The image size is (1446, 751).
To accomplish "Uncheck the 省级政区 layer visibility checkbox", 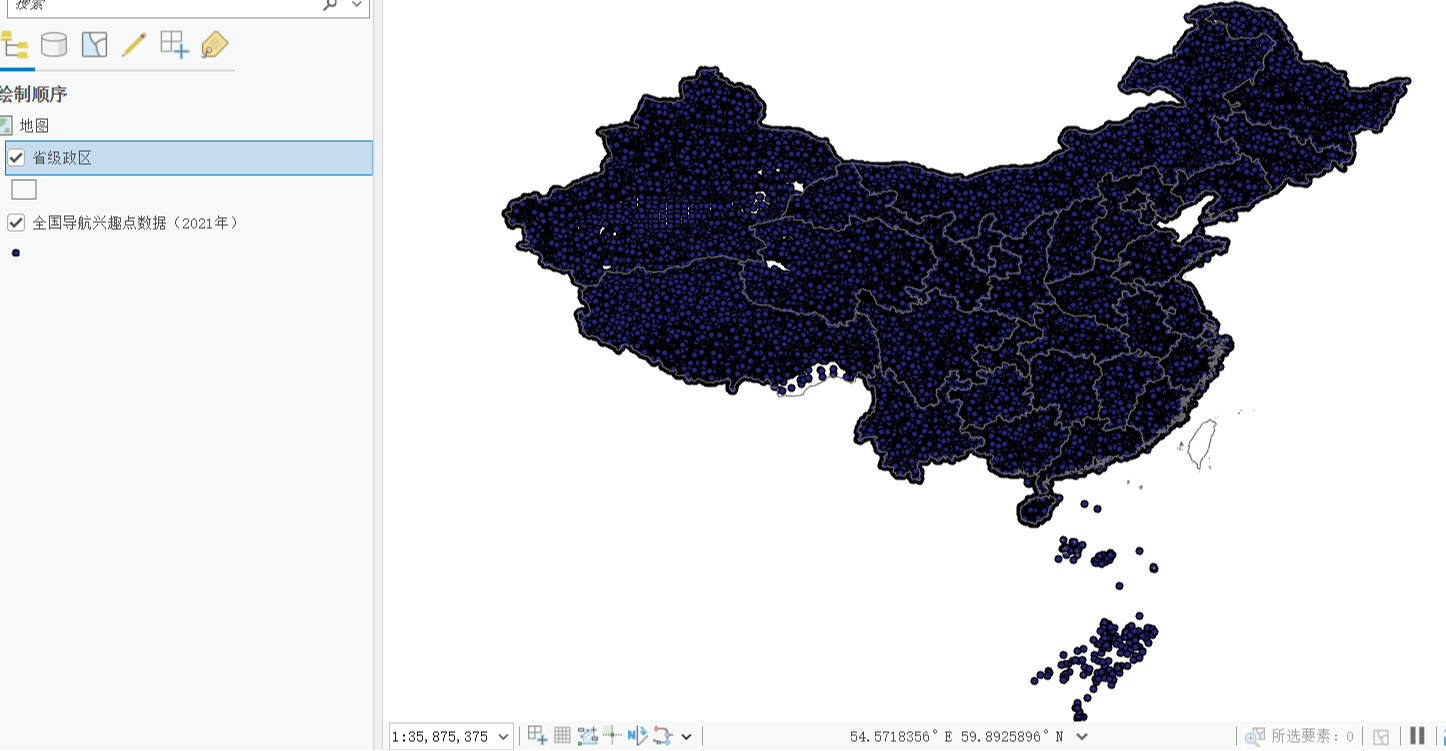I will (16, 158).
